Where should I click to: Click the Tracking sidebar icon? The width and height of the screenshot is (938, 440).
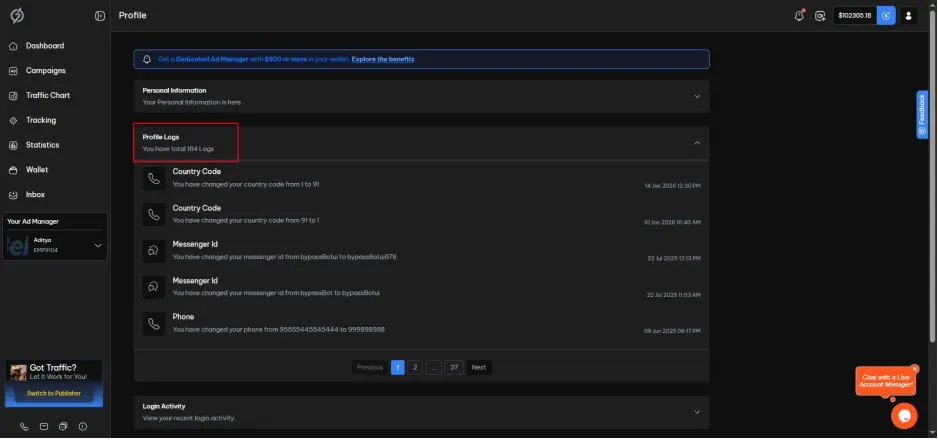click(13, 121)
